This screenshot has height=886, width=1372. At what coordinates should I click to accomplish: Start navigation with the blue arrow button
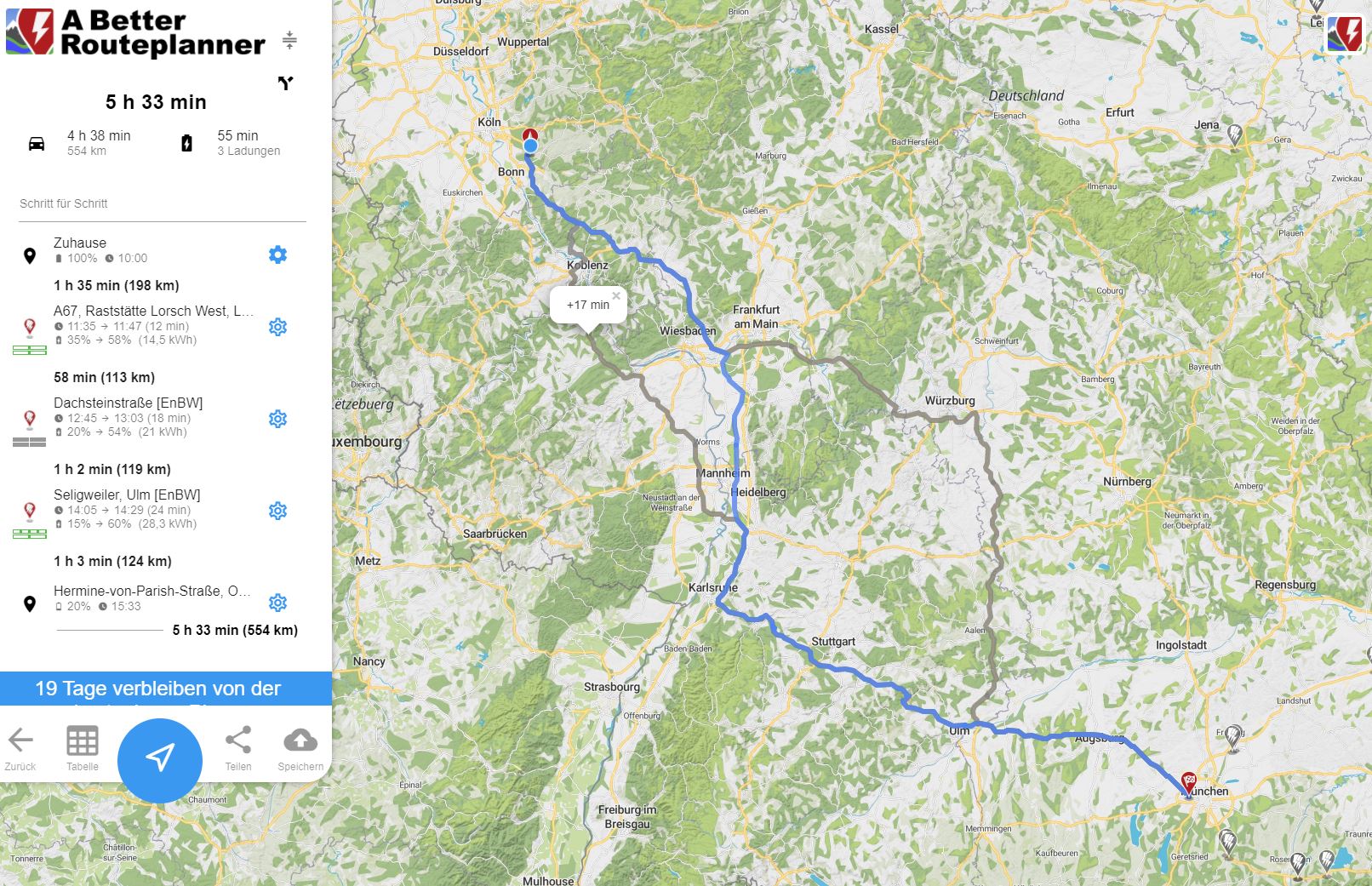pyautogui.click(x=160, y=759)
